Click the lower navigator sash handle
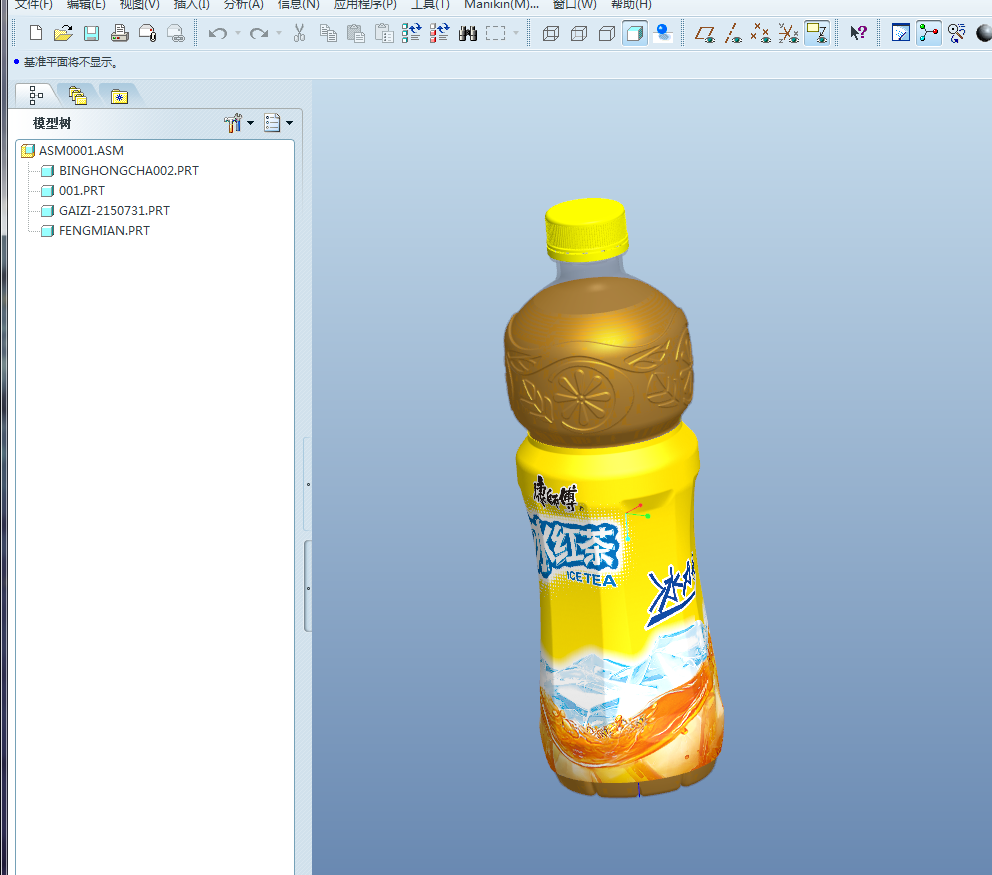Image resolution: width=992 pixels, height=875 pixels. click(x=308, y=586)
